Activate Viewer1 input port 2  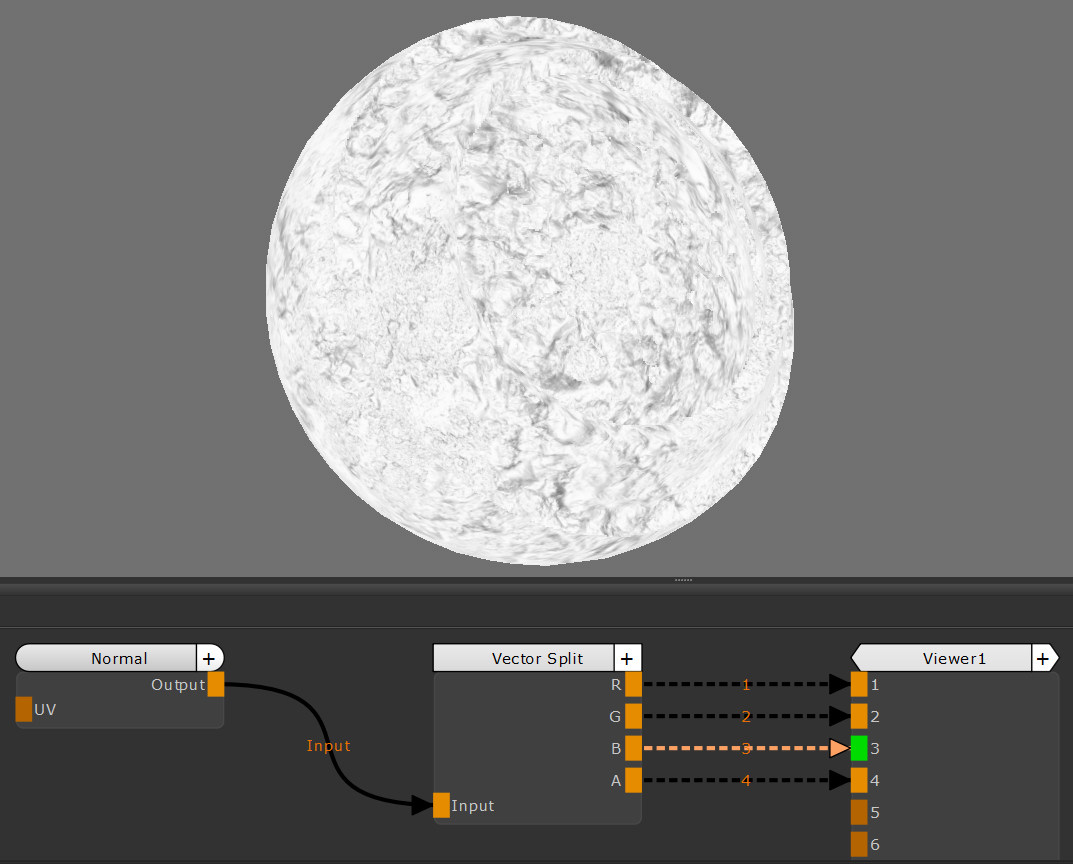[x=859, y=716]
